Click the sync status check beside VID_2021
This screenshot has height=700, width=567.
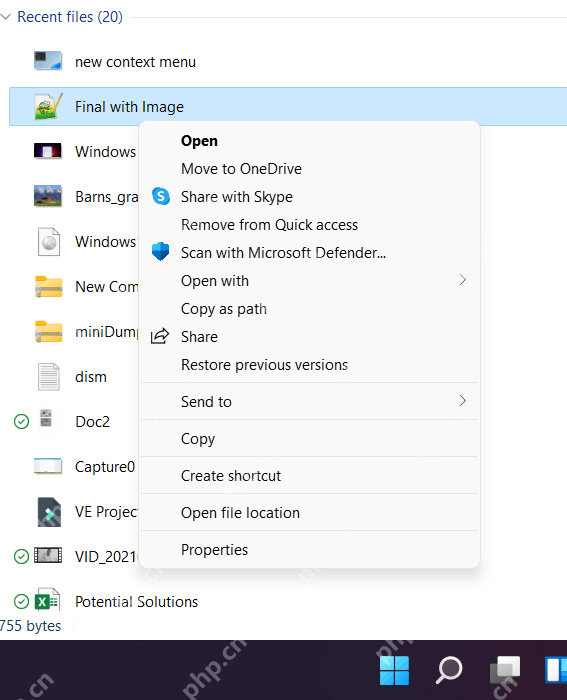coord(21,557)
